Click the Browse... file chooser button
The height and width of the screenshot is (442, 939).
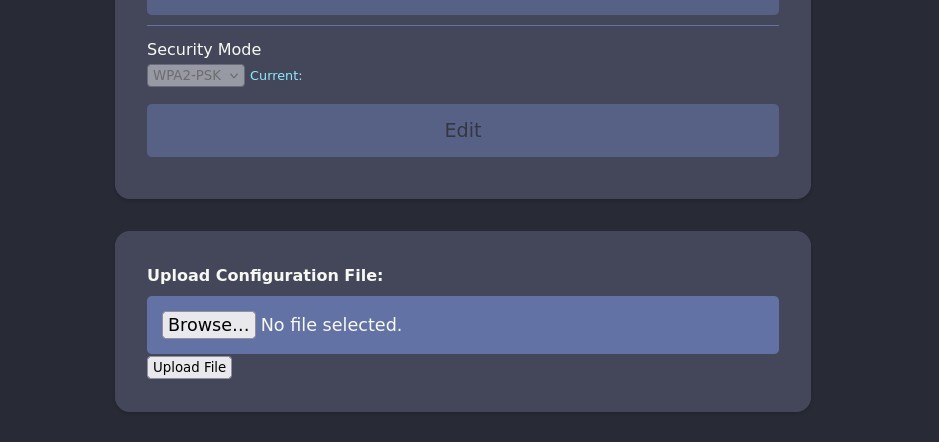pos(209,325)
